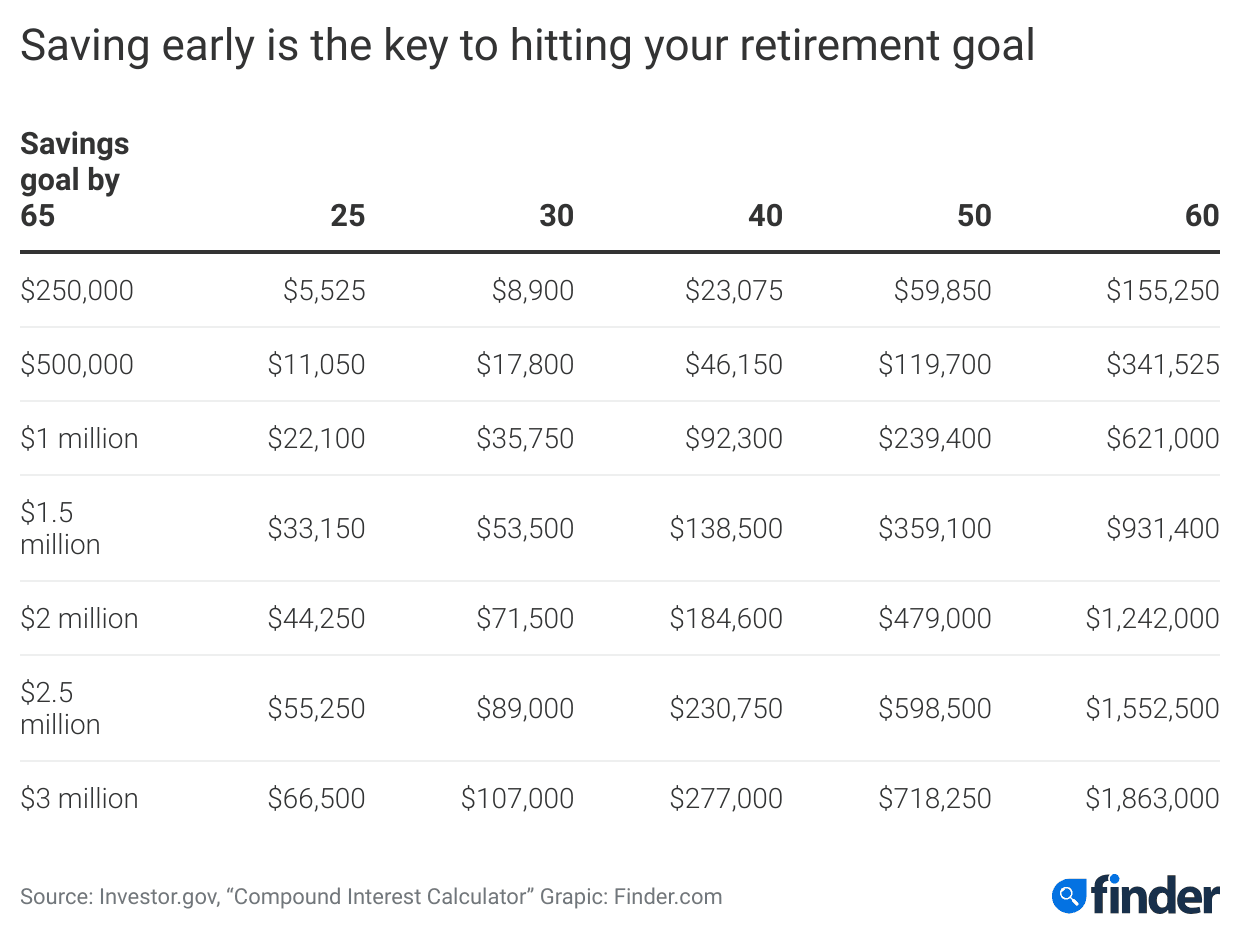Image resolution: width=1240 pixels, height=940 pixels.
Task: Click the $3 million savings goal row label
Action: tap(79, 798)
